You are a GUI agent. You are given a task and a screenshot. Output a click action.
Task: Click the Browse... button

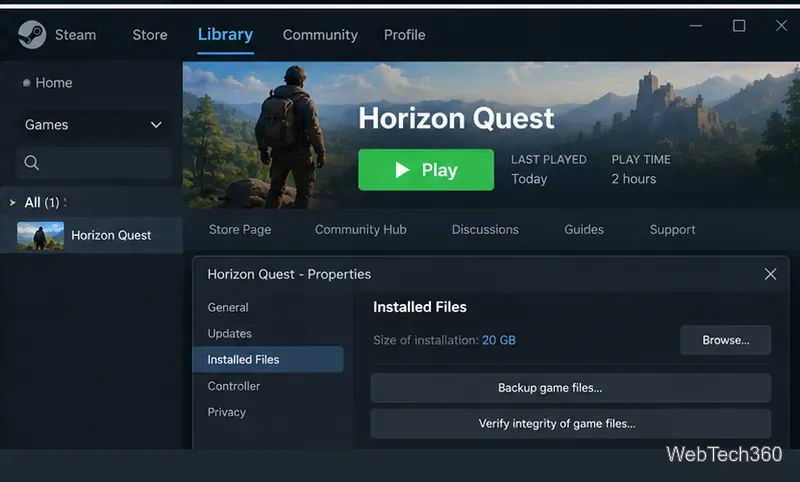tap(726, 340)
